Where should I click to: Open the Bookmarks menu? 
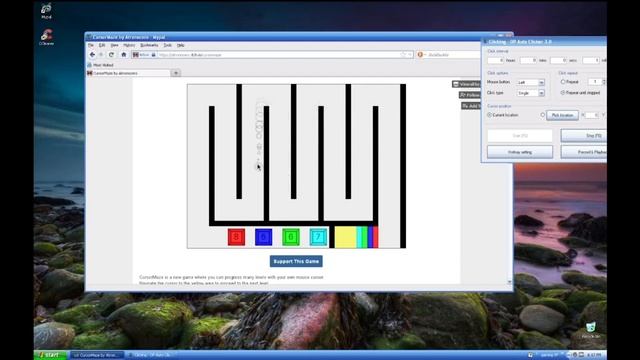click(149, 45)
